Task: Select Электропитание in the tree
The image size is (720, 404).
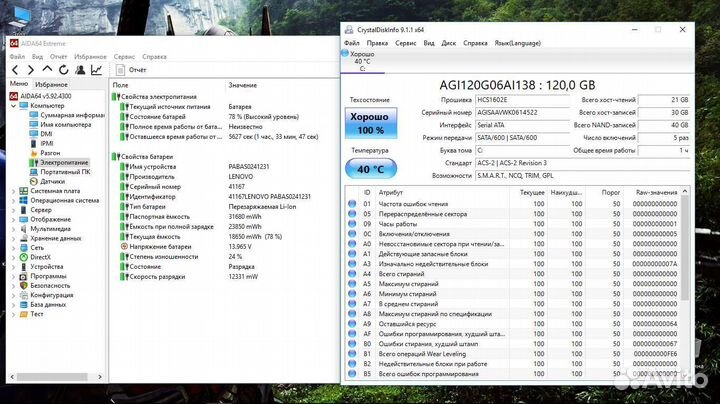Action: 59,163
